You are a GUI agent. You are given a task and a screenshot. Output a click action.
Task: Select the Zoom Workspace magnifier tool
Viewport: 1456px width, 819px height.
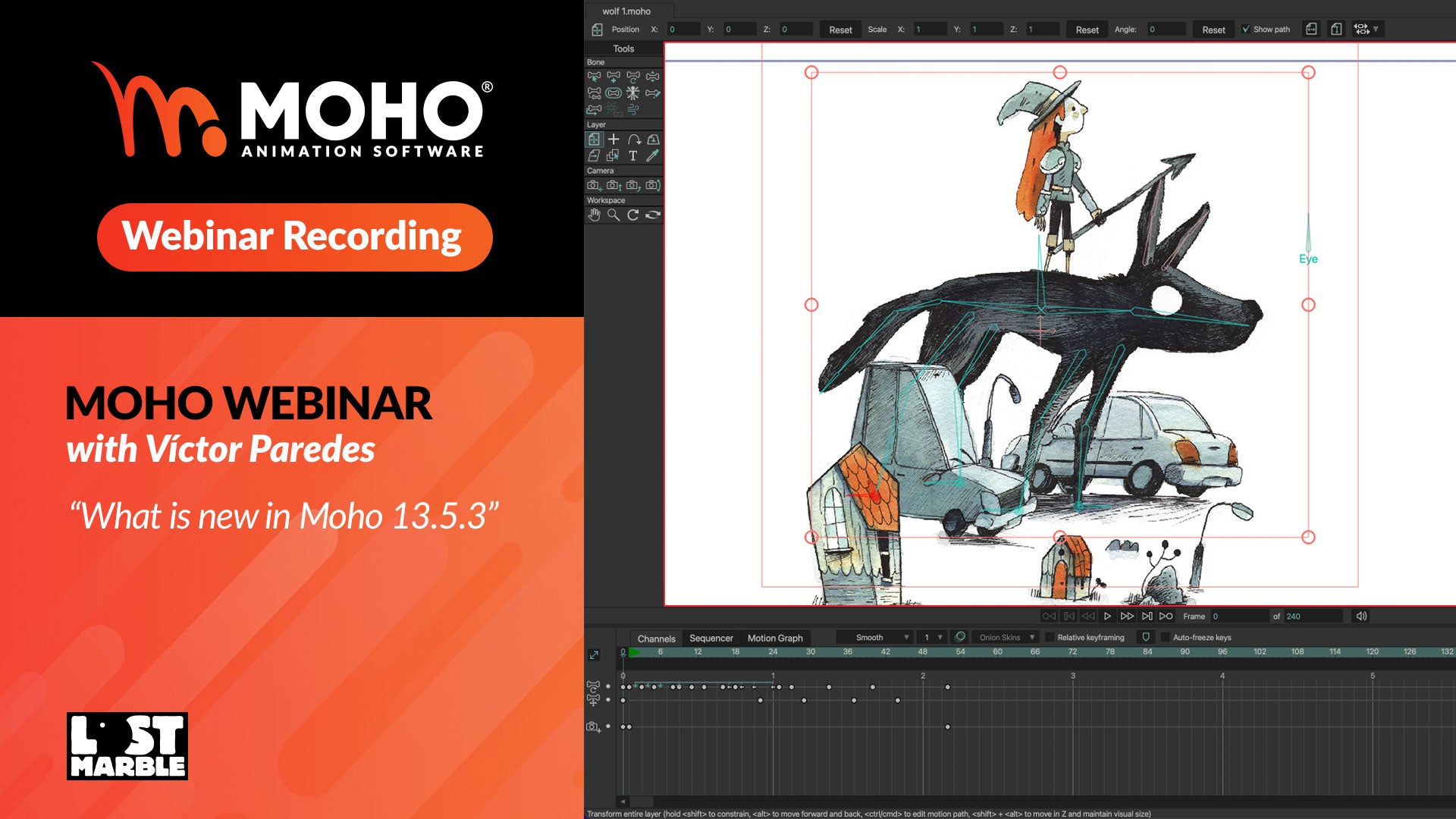click(613, 215)
